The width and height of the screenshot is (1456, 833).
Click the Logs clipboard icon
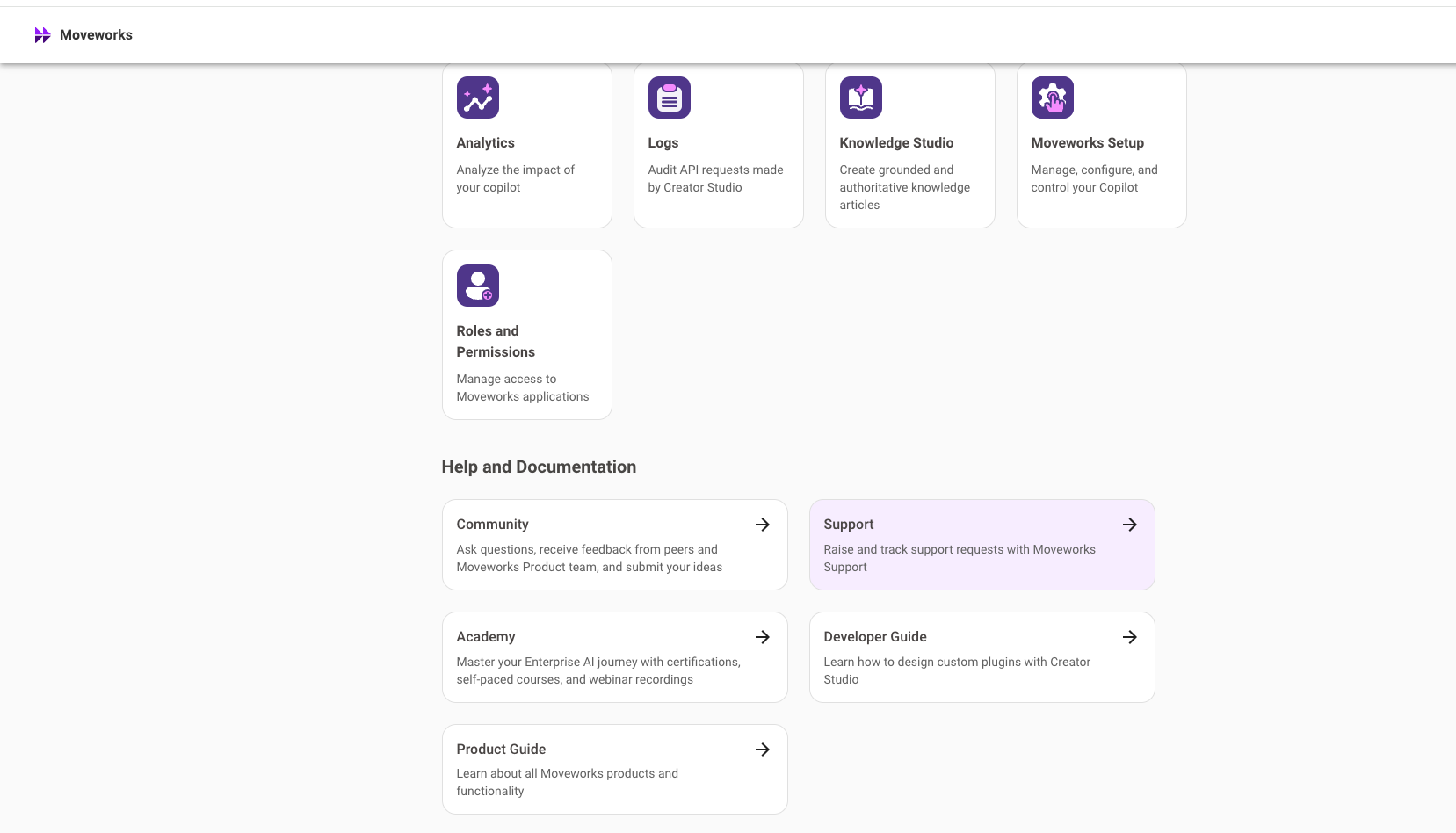pos(670,98)
